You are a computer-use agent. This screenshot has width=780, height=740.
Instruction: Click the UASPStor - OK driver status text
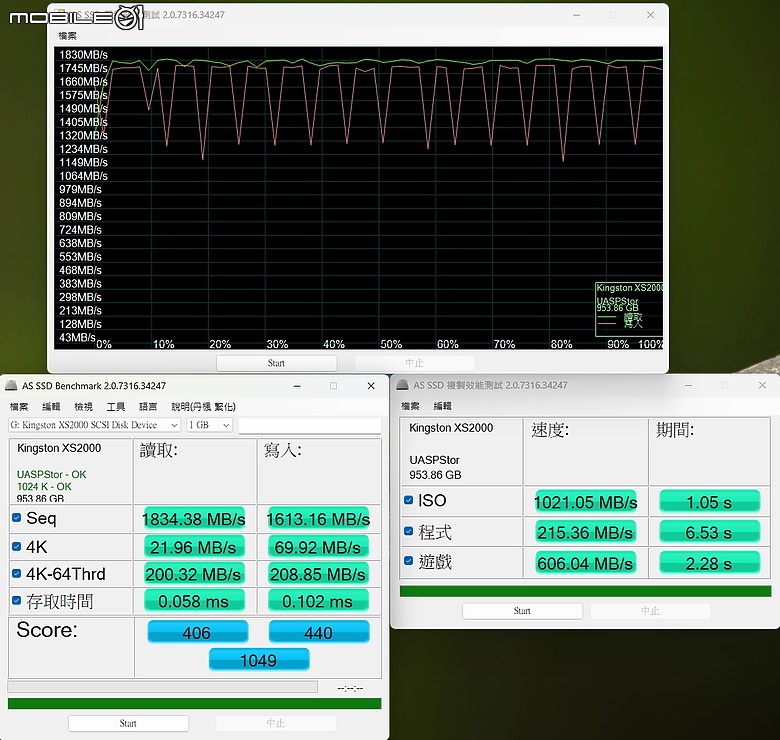coord(51,474)
